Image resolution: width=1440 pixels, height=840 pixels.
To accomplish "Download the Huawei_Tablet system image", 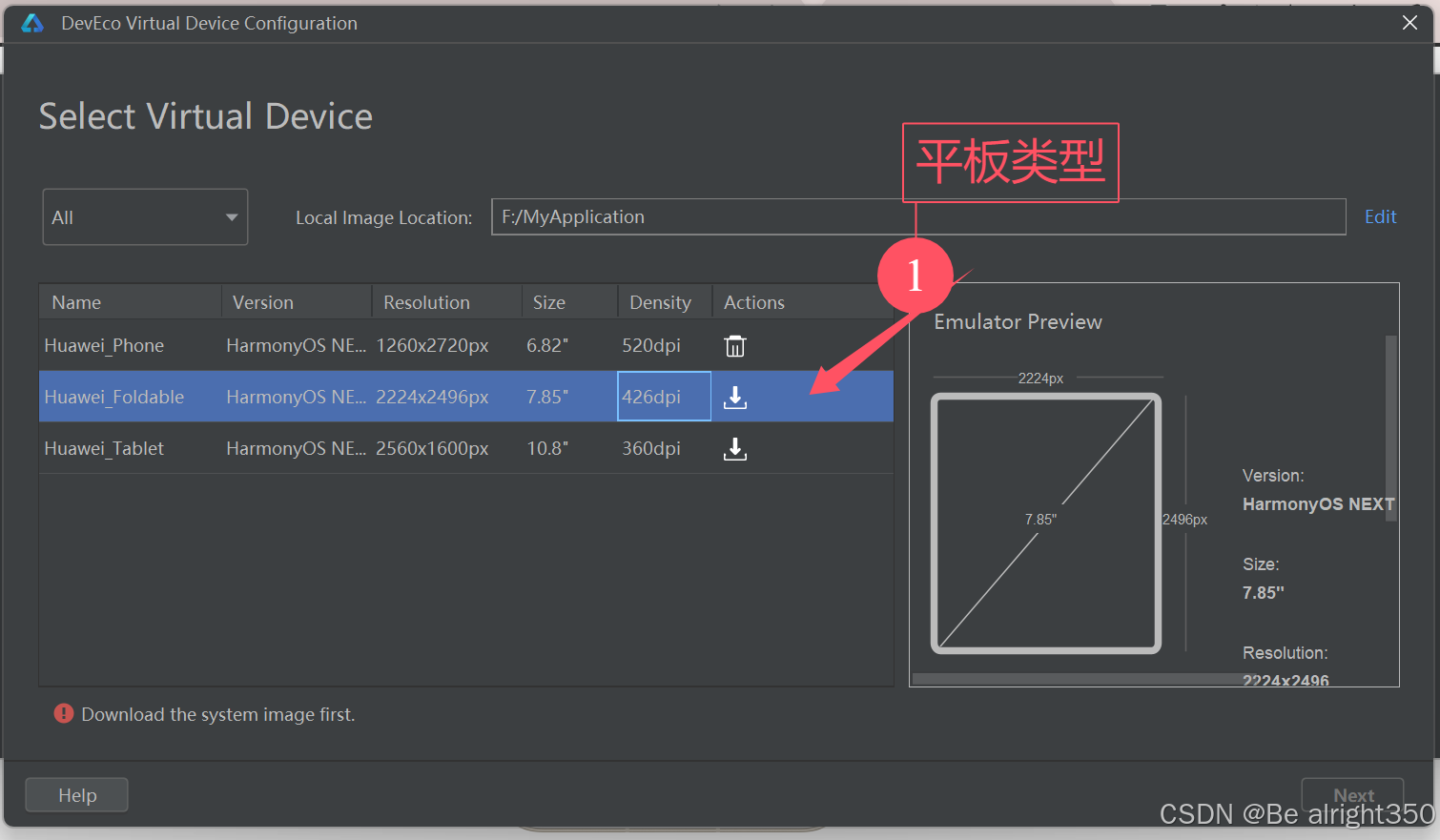I will point(734,448).
